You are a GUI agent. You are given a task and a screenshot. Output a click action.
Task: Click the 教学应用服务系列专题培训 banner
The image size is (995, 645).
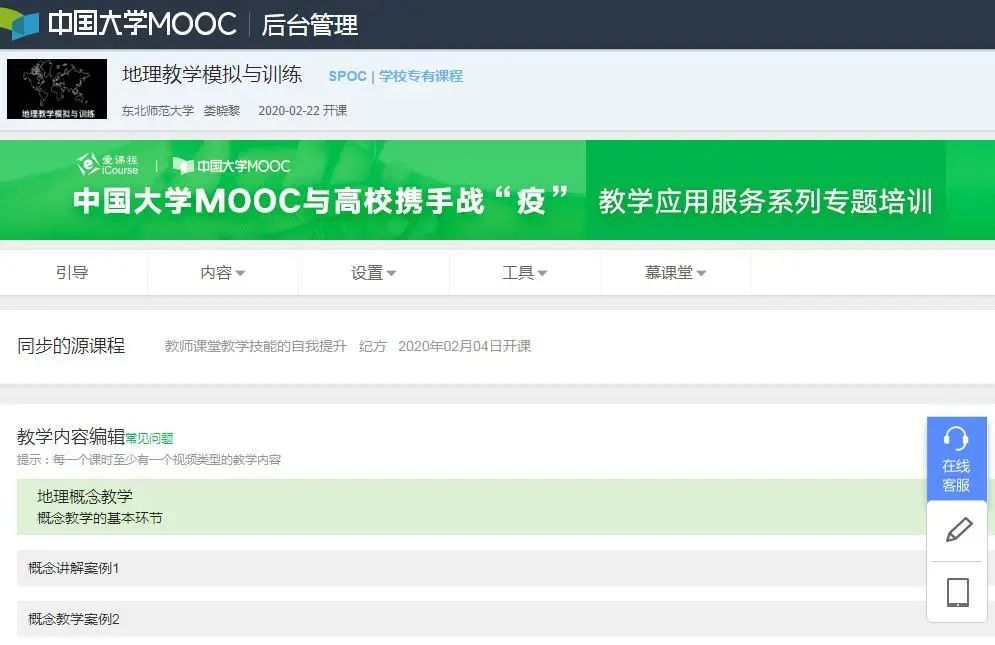(765, 201)
